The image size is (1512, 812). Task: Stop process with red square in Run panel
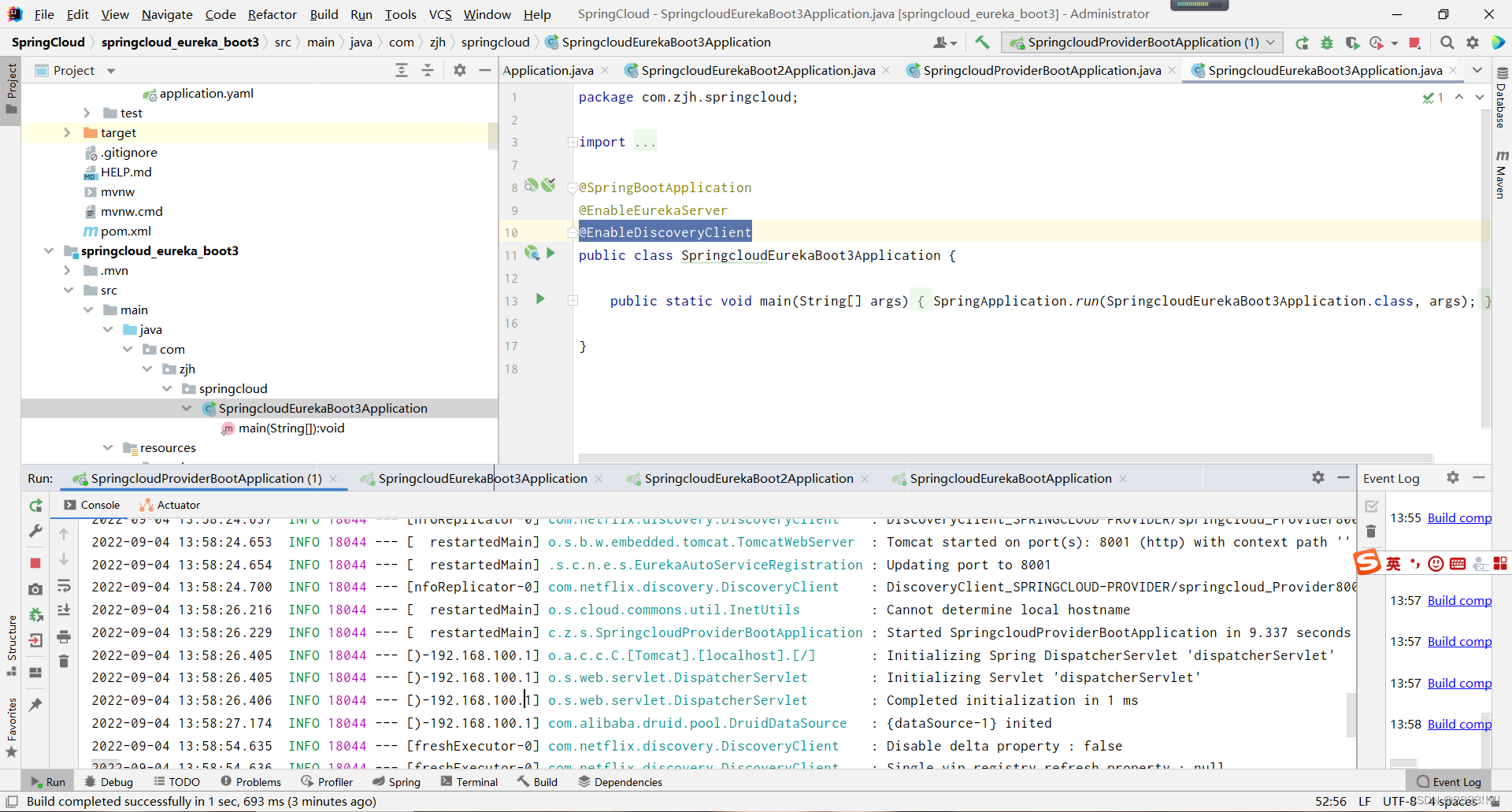click(x=35, y=563)
